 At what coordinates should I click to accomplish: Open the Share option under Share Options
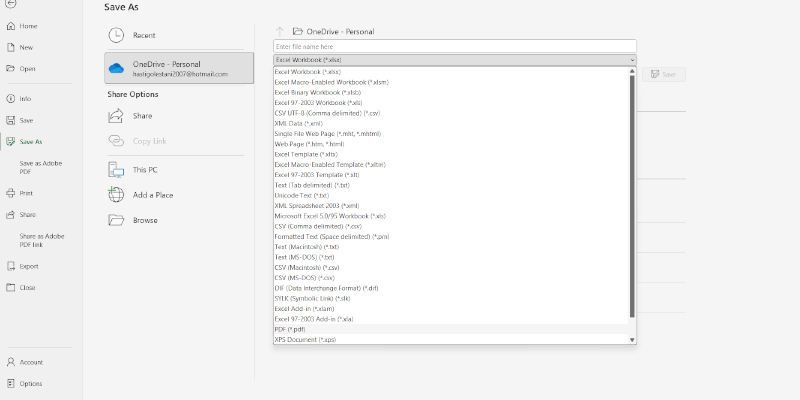[142, 116]
